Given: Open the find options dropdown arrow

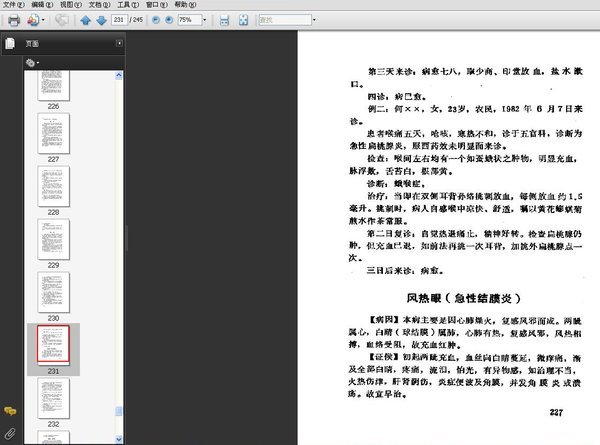Looking at the screenshot, I should click(314, 20).
